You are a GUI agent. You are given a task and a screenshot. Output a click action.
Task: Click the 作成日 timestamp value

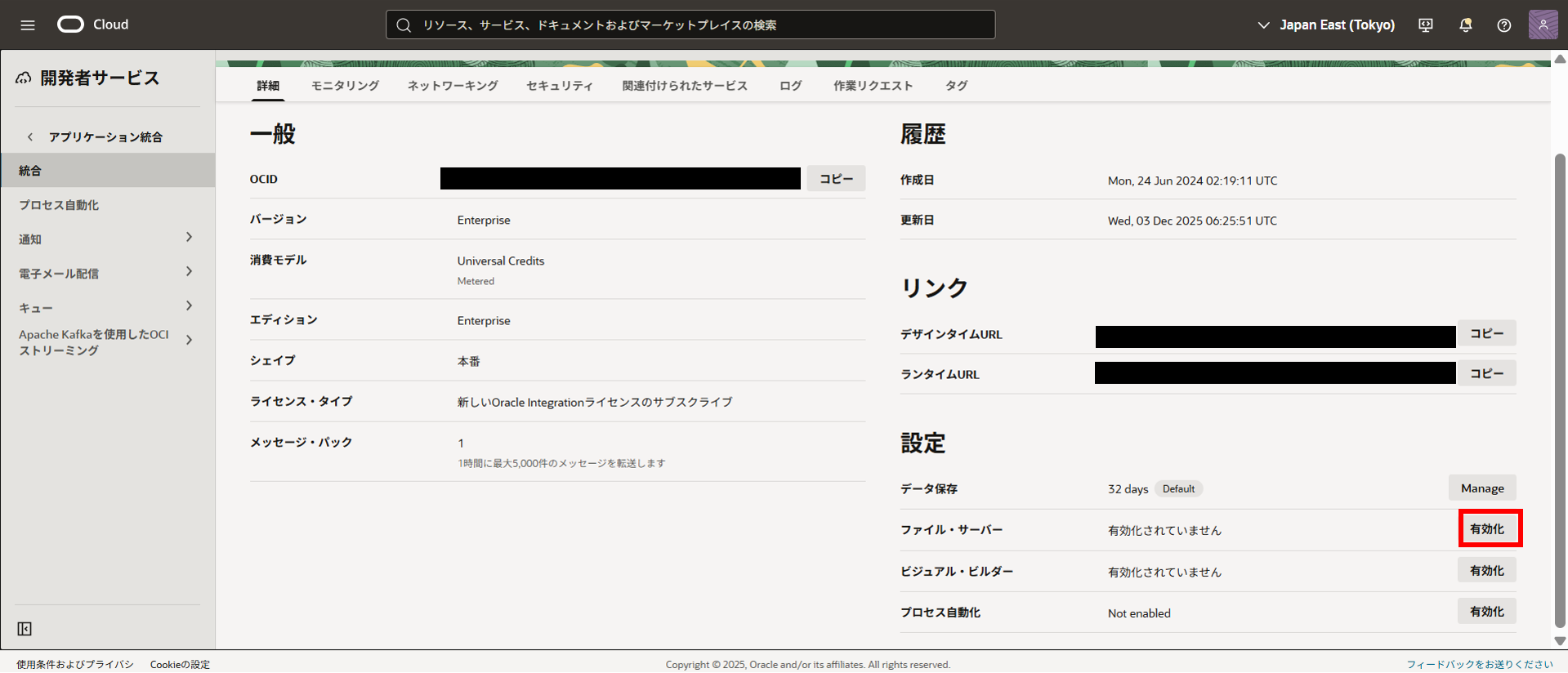click(1192, 181)
